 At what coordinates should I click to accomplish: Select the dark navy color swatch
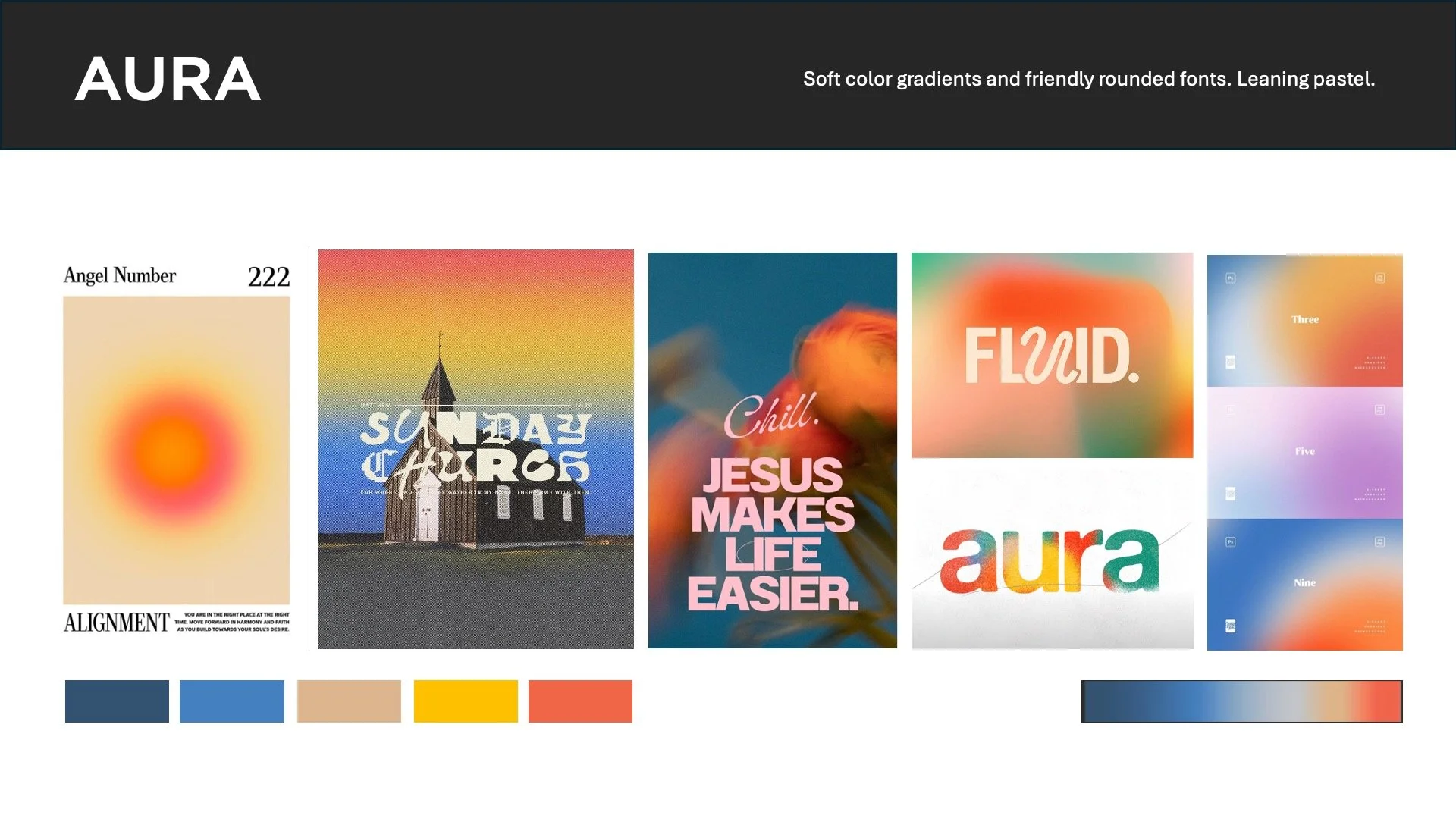pos(117,701)
